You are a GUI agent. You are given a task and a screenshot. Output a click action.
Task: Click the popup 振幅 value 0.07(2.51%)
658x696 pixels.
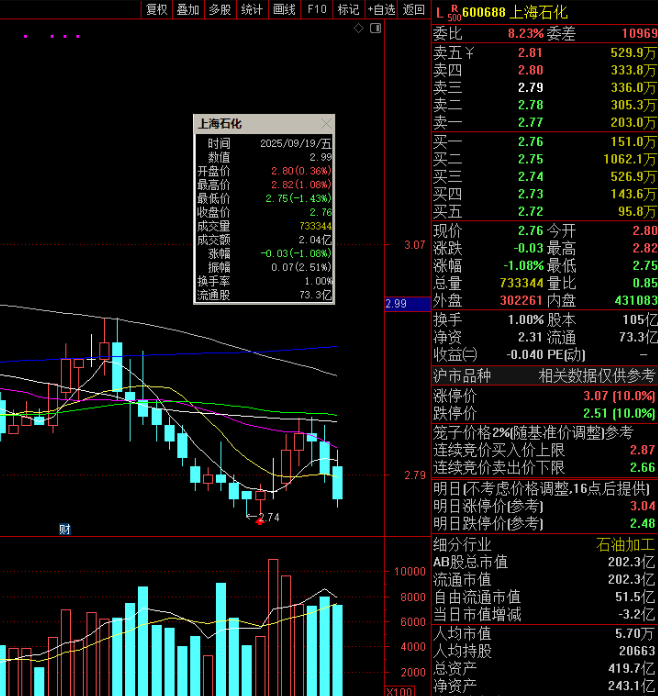tap(301, 267)
